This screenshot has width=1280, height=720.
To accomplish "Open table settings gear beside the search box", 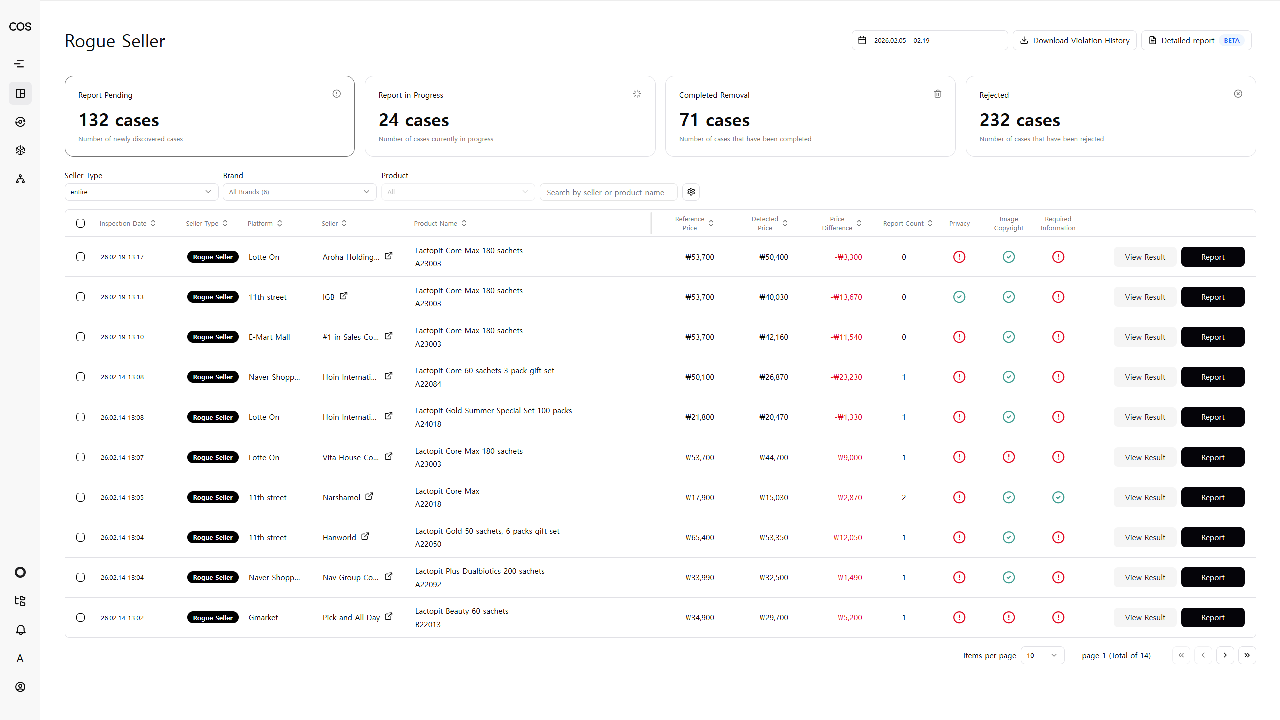I will coord(690,191).
